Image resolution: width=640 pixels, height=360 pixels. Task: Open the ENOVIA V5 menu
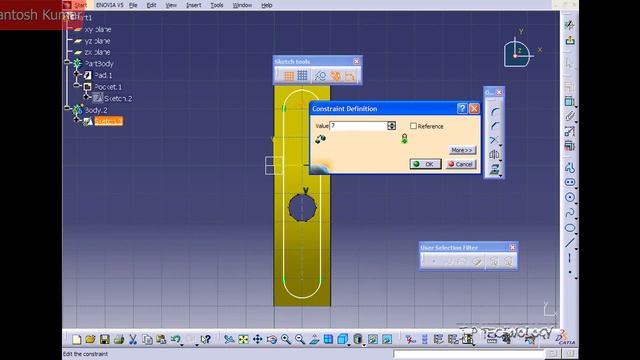tap(109, 5)
